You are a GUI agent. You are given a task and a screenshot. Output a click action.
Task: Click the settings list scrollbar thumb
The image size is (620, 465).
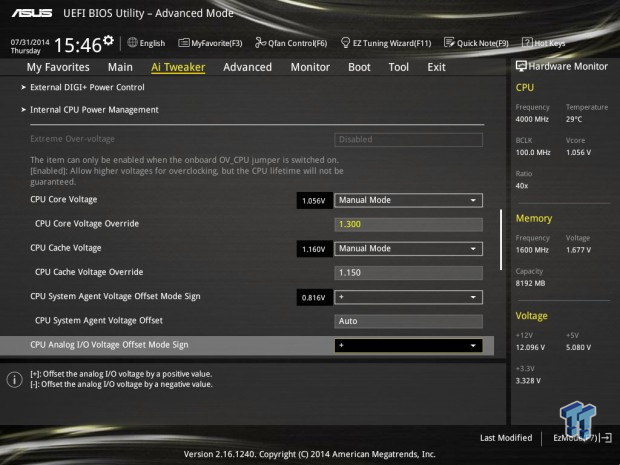(501, 240)
